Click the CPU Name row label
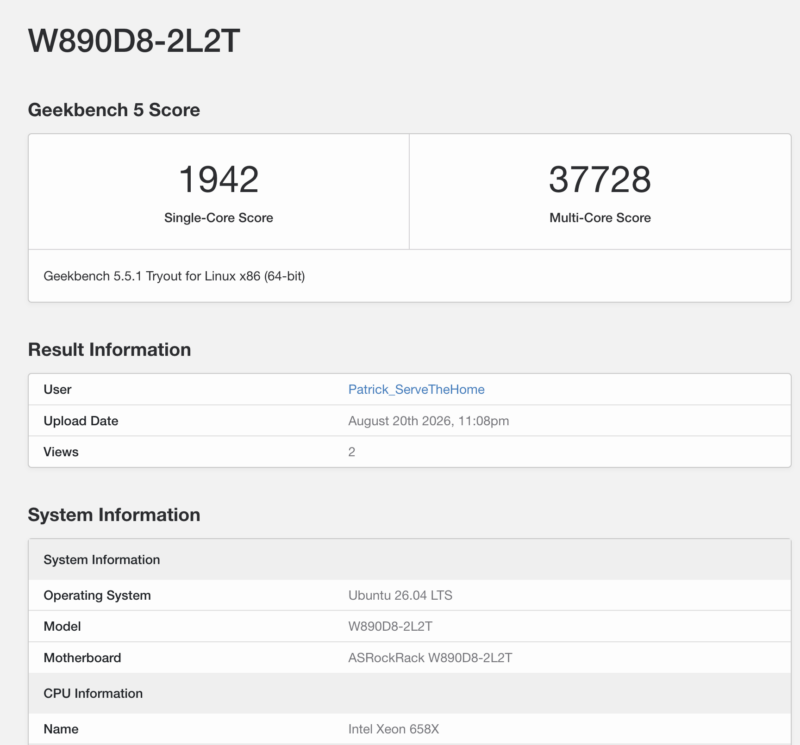The width and height of the screenshot is (800, 745). (61, 729)
